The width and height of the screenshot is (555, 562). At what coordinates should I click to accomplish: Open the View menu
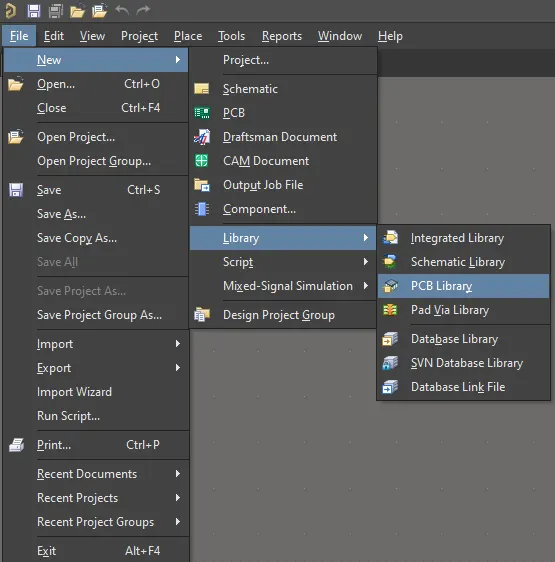[92, 36]
